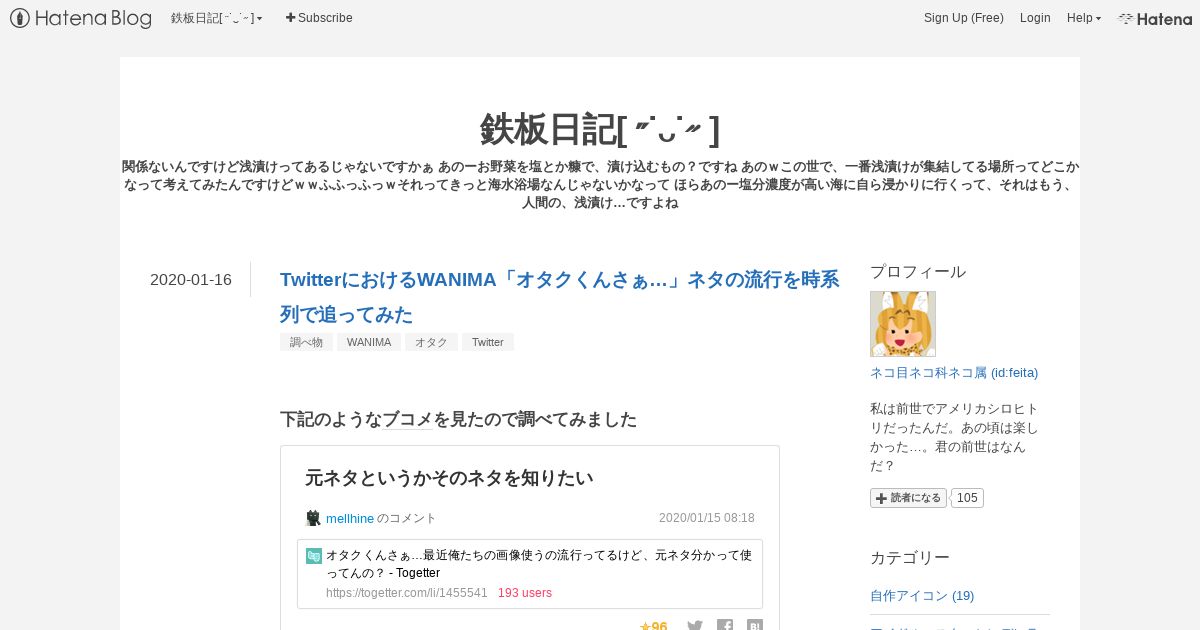Image resolution: width=1200 pixels, height=630 pixels.
Task: Click the 193 users bookmark count
Action: click(525, 593)
